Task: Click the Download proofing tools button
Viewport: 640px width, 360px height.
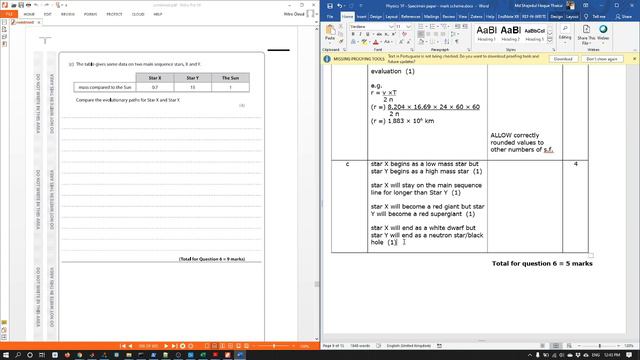Action: pyautogui.click(x=563, y=59)
